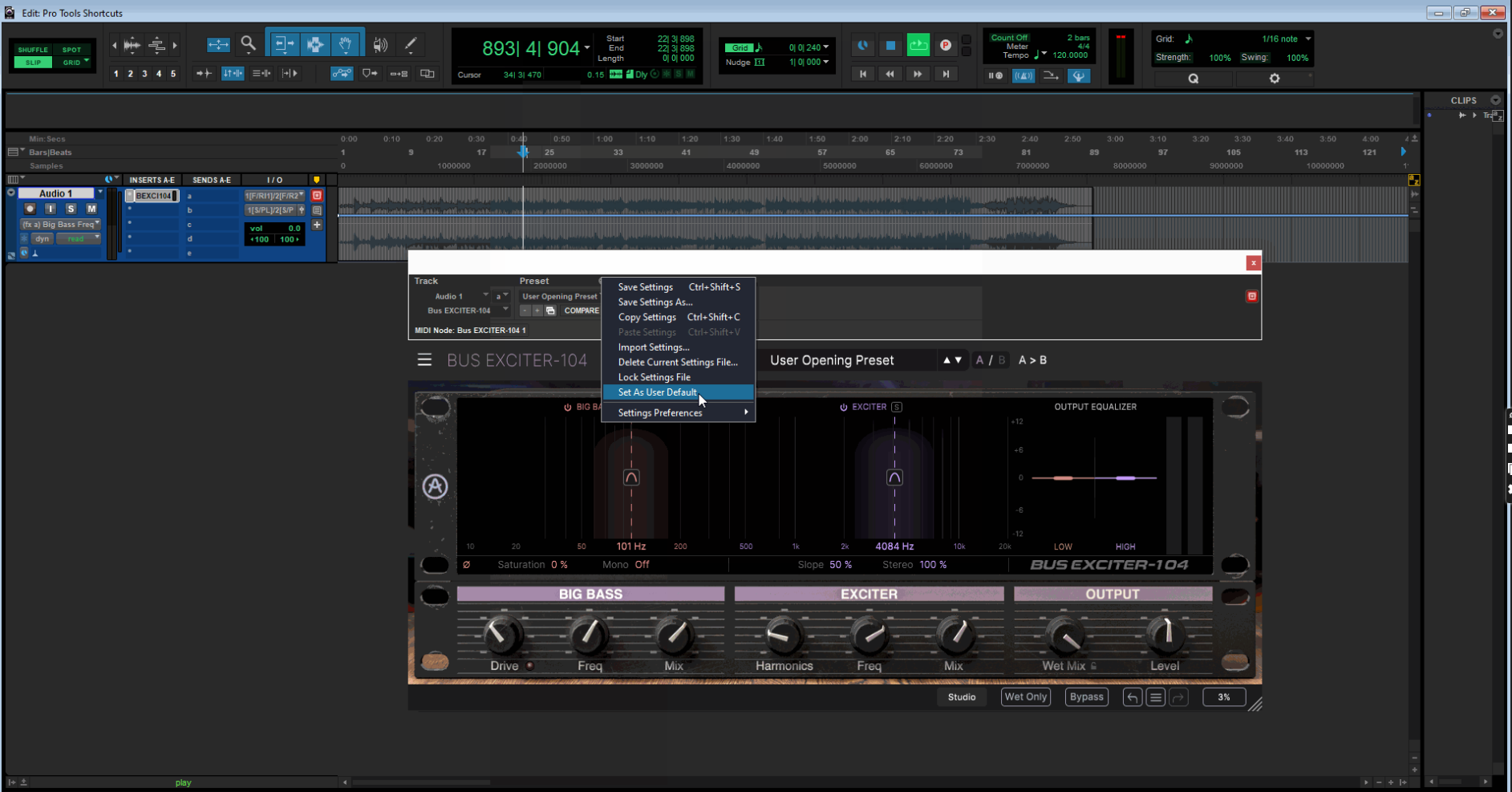Open Grid value 0|0|240 dropdown
The height and width of the screenshot is (792, 1512).
click(x=826, y=47)
